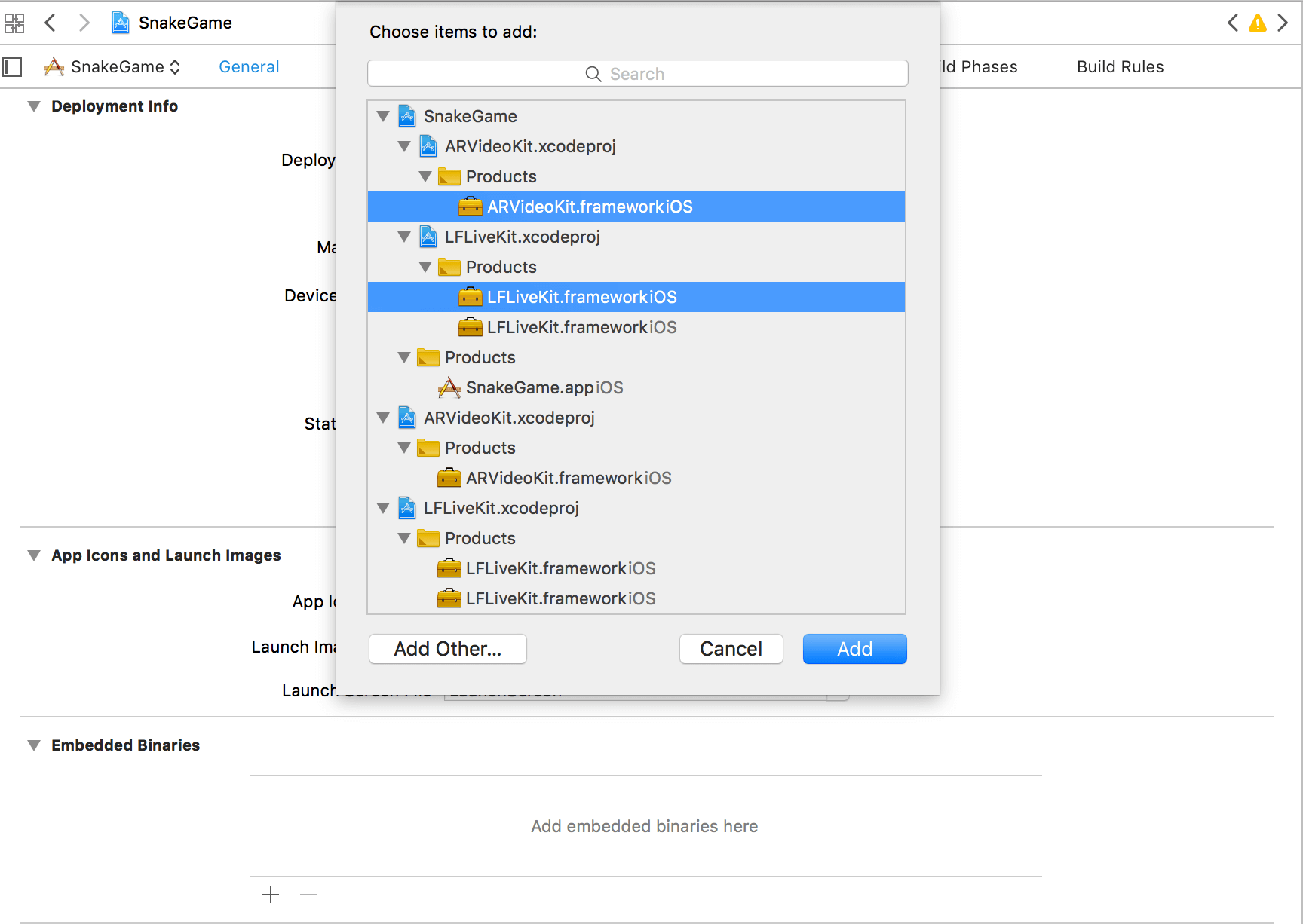
Task: Switch to the General tab
Action: 249,67
